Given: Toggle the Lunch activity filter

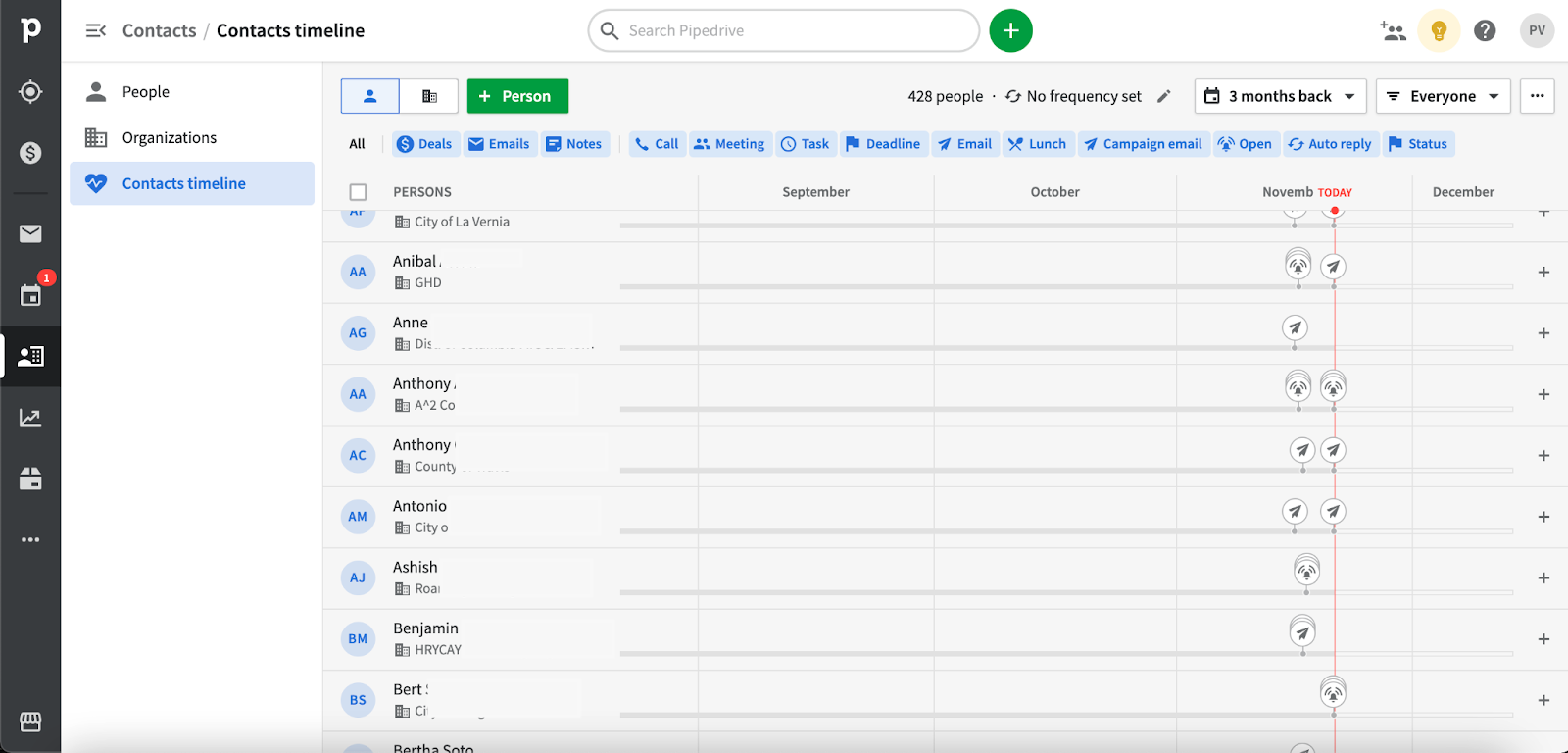Looking at the screenshot, I should point(1037,144).
